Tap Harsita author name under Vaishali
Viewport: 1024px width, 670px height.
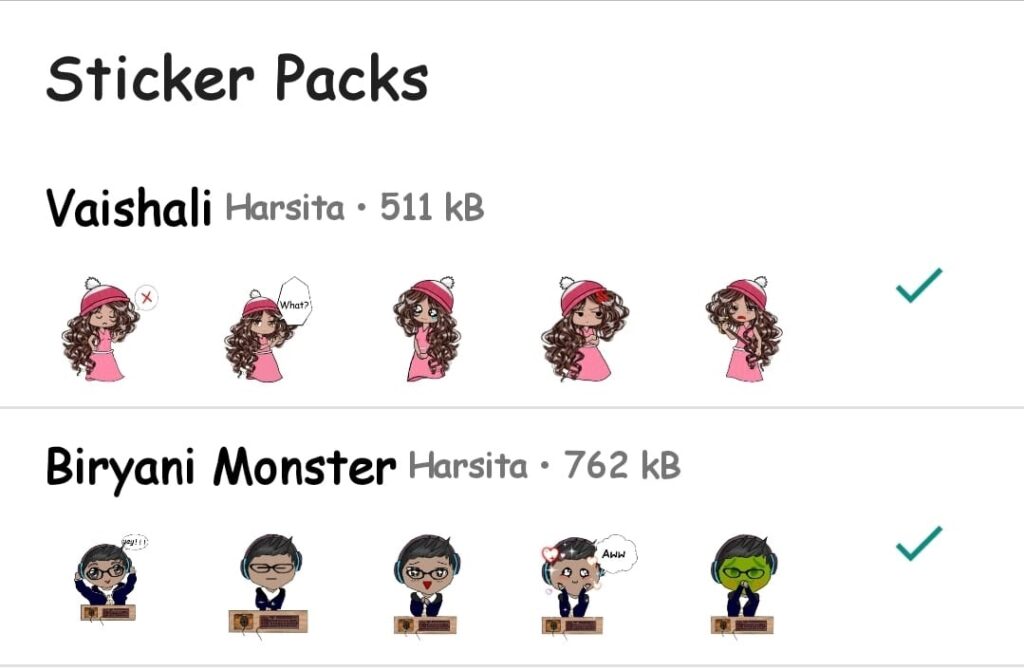(x=285, y=208)
